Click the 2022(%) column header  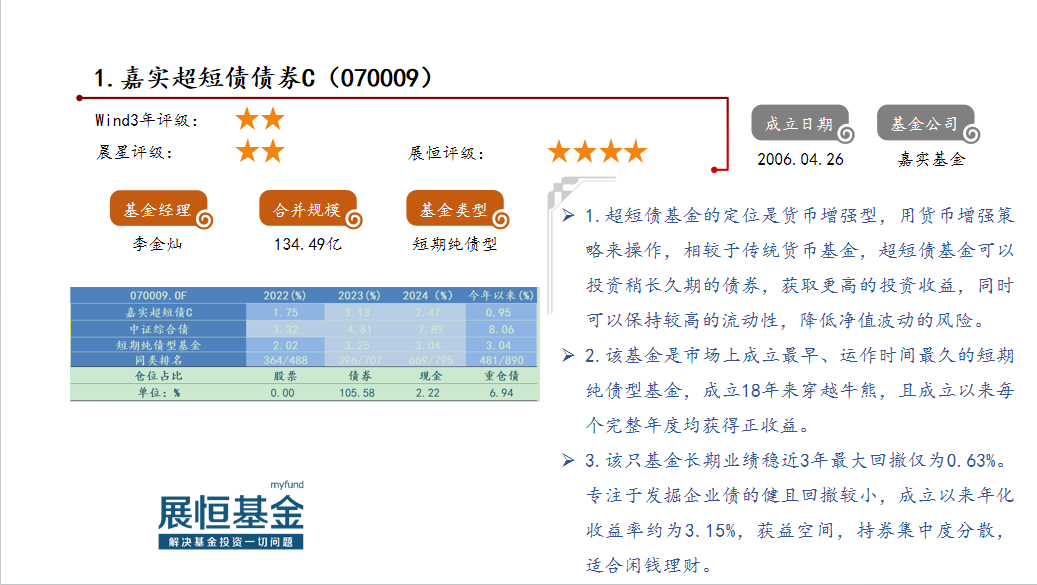click(285, 296)
